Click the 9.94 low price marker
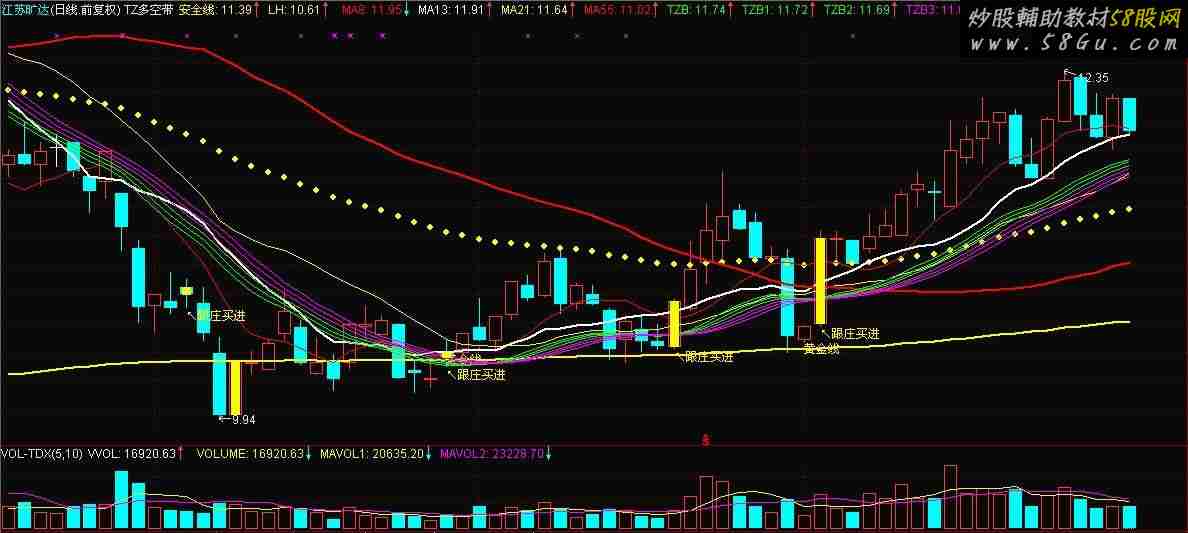1188x533 pixels. tap(242, 419)
